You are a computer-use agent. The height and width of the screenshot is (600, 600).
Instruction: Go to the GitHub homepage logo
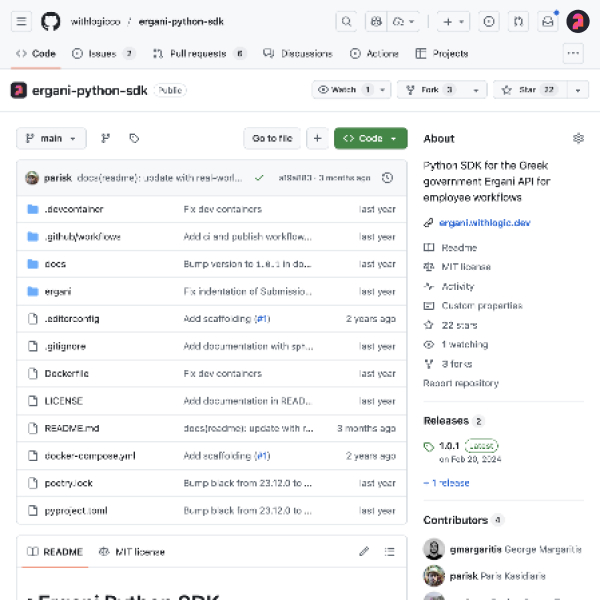coord(51,21)
